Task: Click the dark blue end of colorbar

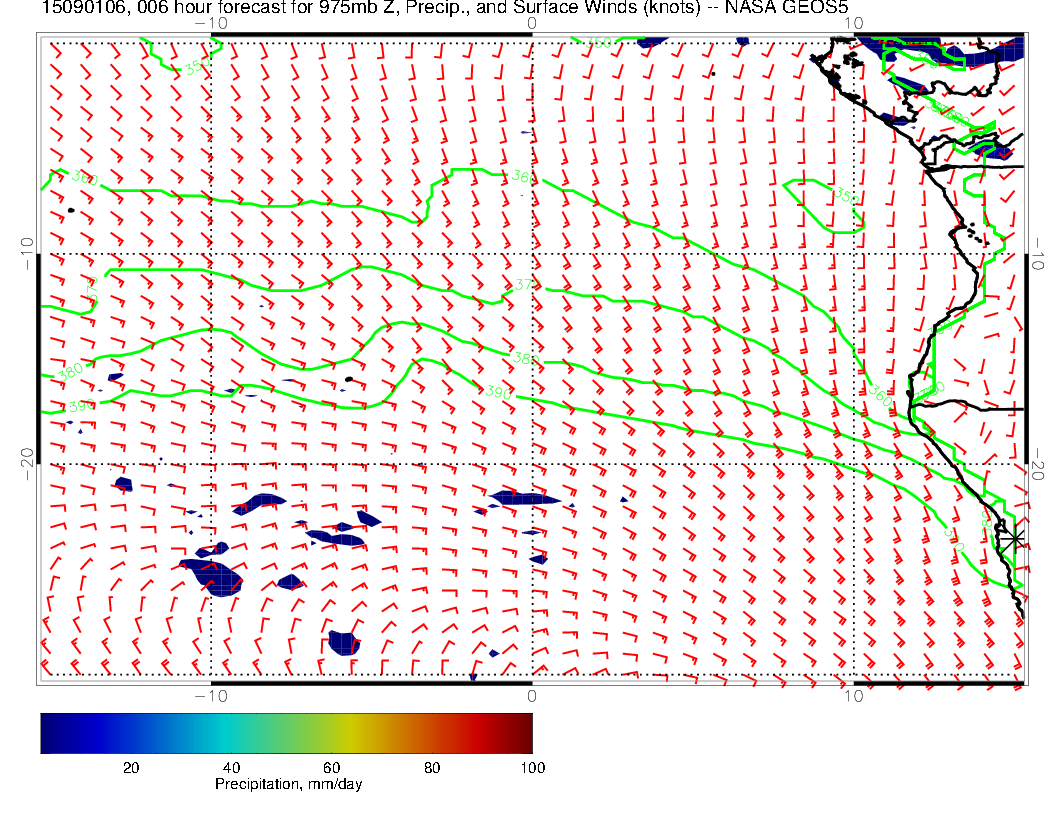Action: point(48,732)
